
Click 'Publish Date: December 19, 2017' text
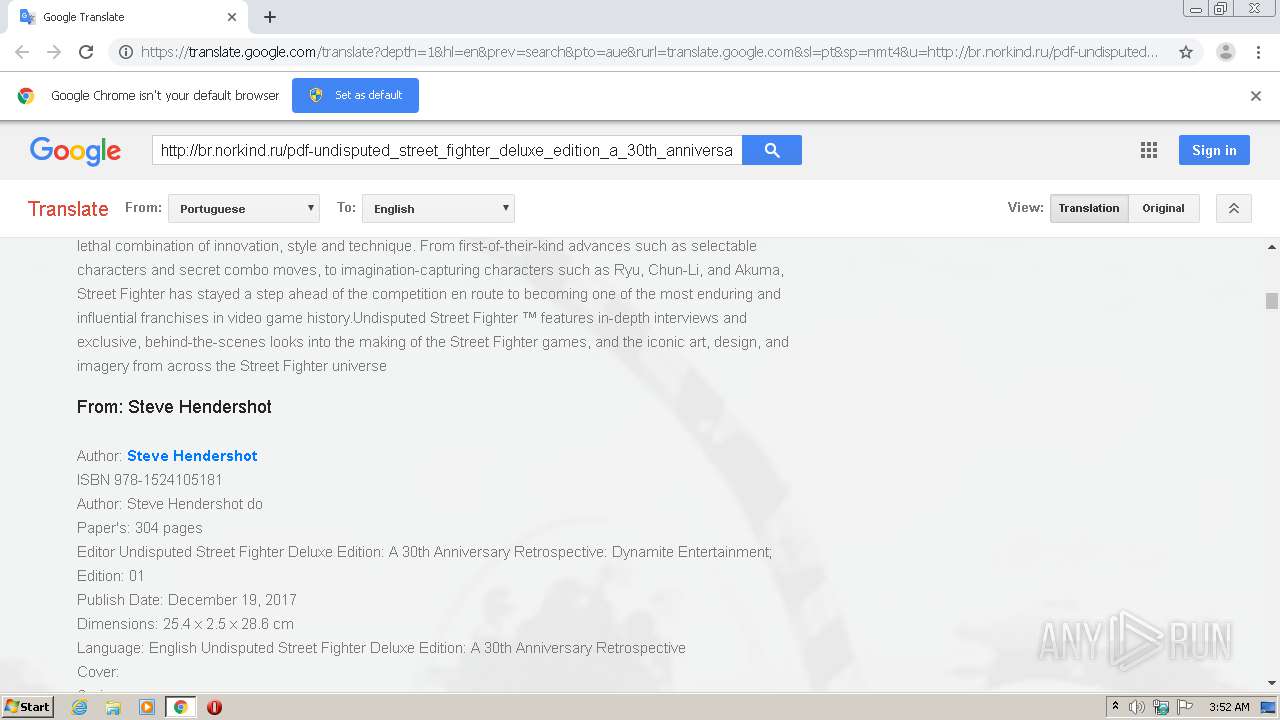coord(187,600)
